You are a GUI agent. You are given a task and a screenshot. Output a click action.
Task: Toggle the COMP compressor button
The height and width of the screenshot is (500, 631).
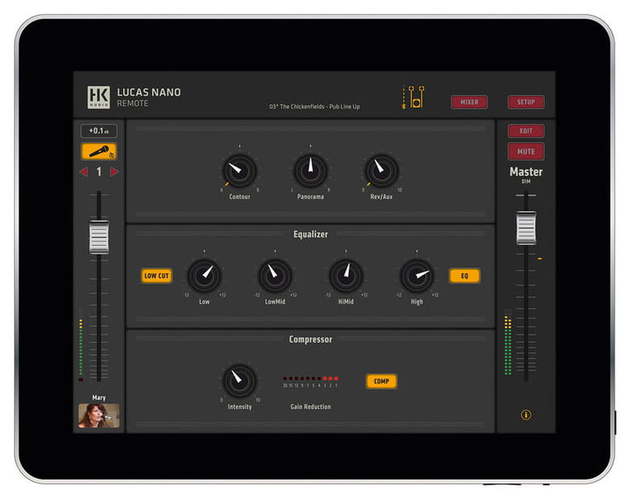381,381
